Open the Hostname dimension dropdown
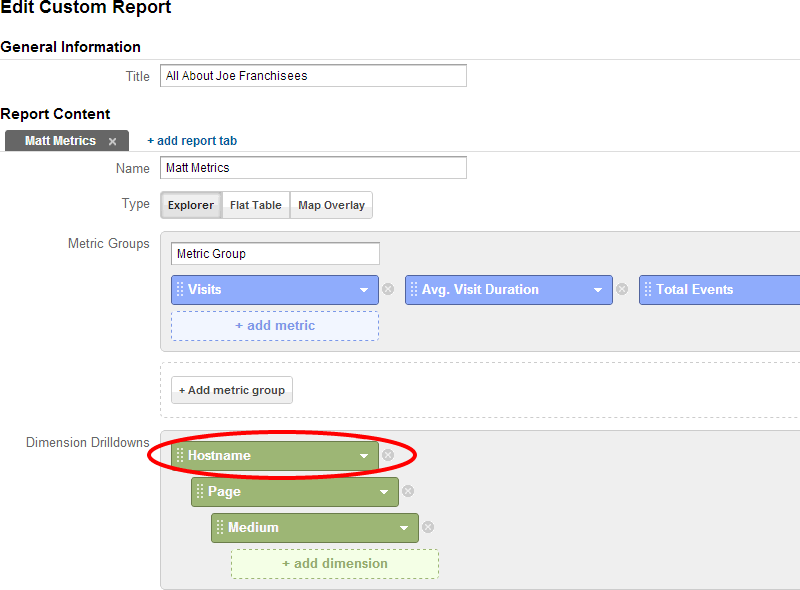Viewport: 800px width, 590px height. point(365,455)
